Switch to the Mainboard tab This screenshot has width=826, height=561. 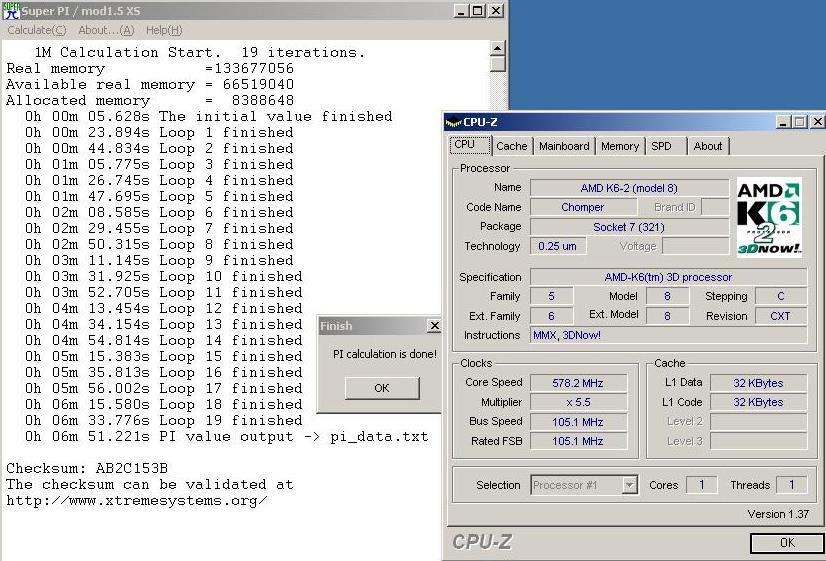tap(564, 146)
